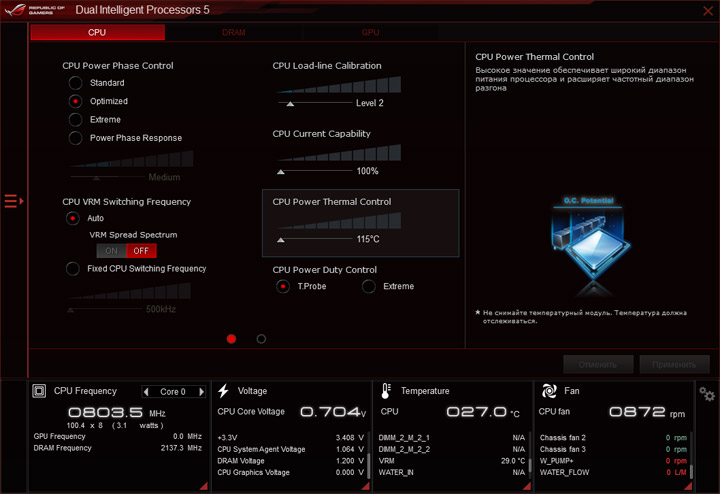Click the GPU Frequency 0.0 MHz row
Viewport: 720px width, 494px height.
(118, 436)
